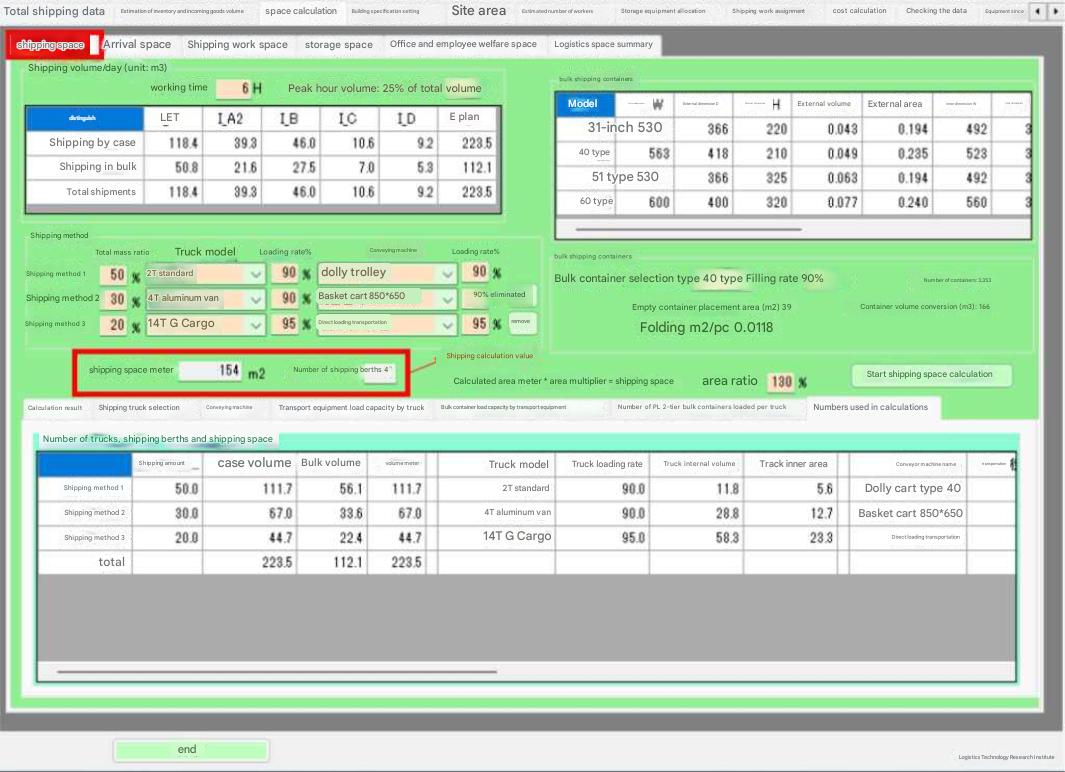1065x772 pixels.
Task: Open the 2T standard truck model dropdown
Action: tap(255, 274)
